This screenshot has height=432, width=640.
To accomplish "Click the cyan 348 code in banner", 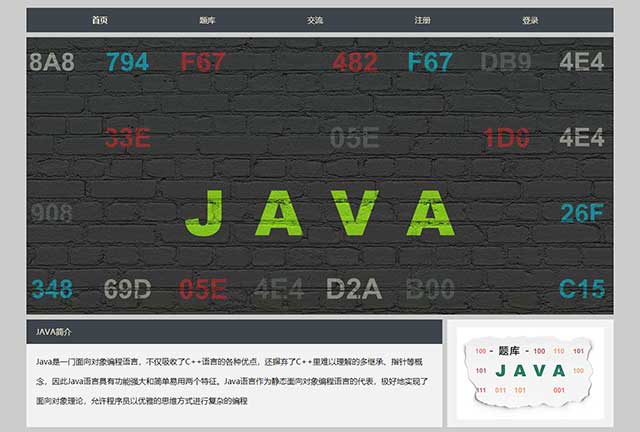I will [52, 290].
